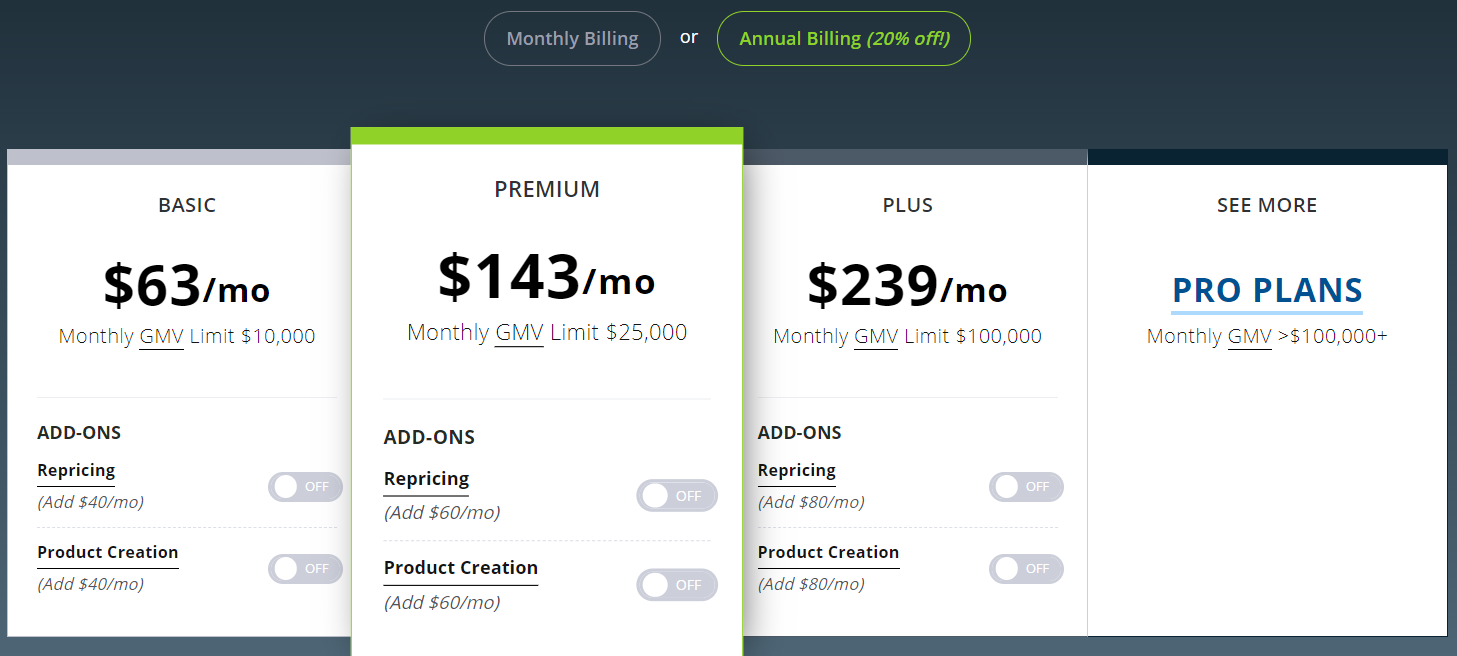
Task: Open the Repricing details under Plus
Action: point(796,470)
